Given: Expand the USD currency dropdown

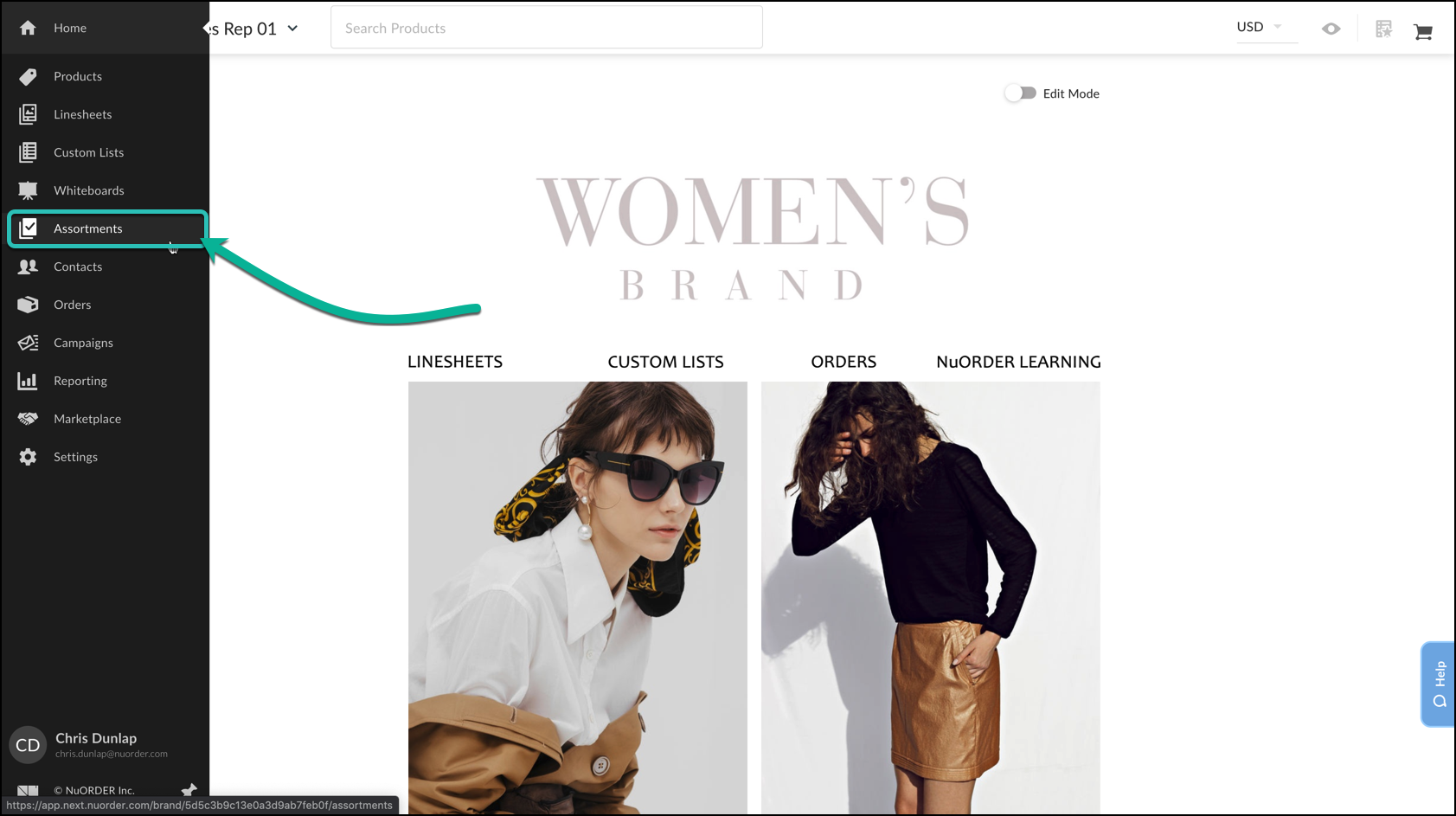Looking at the screenshot, I should tap(1260, 27).
